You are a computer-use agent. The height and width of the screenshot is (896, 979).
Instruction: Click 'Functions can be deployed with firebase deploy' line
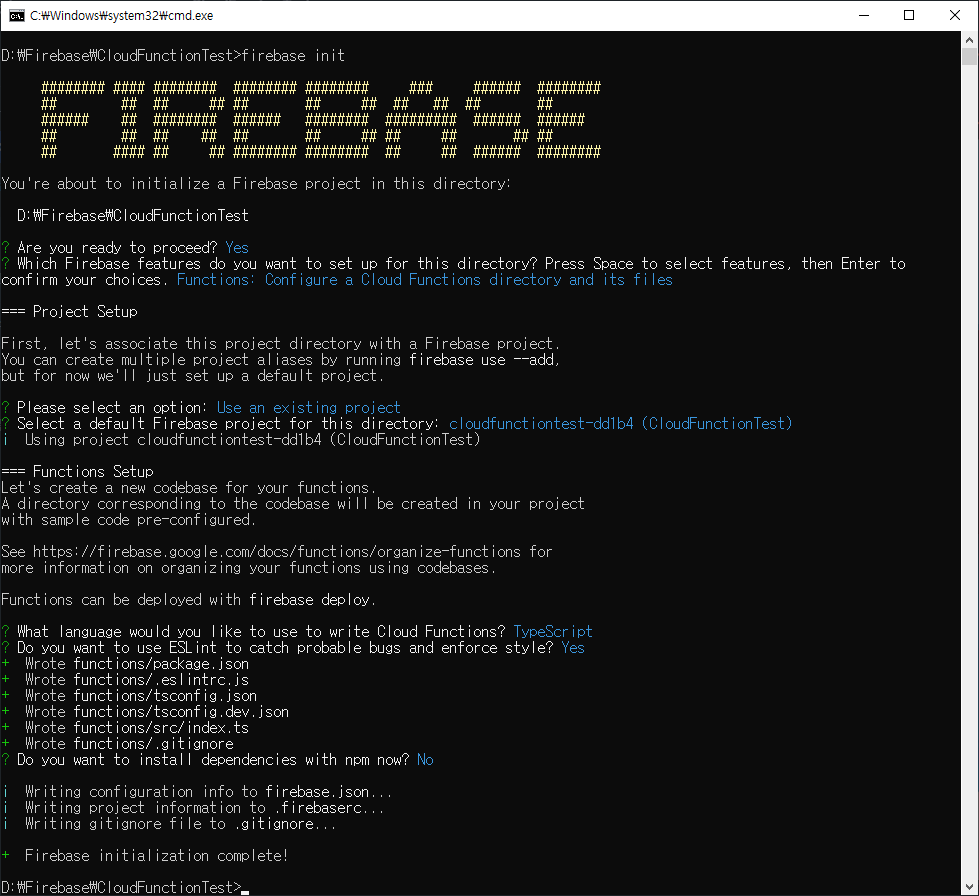click(189, 599)
